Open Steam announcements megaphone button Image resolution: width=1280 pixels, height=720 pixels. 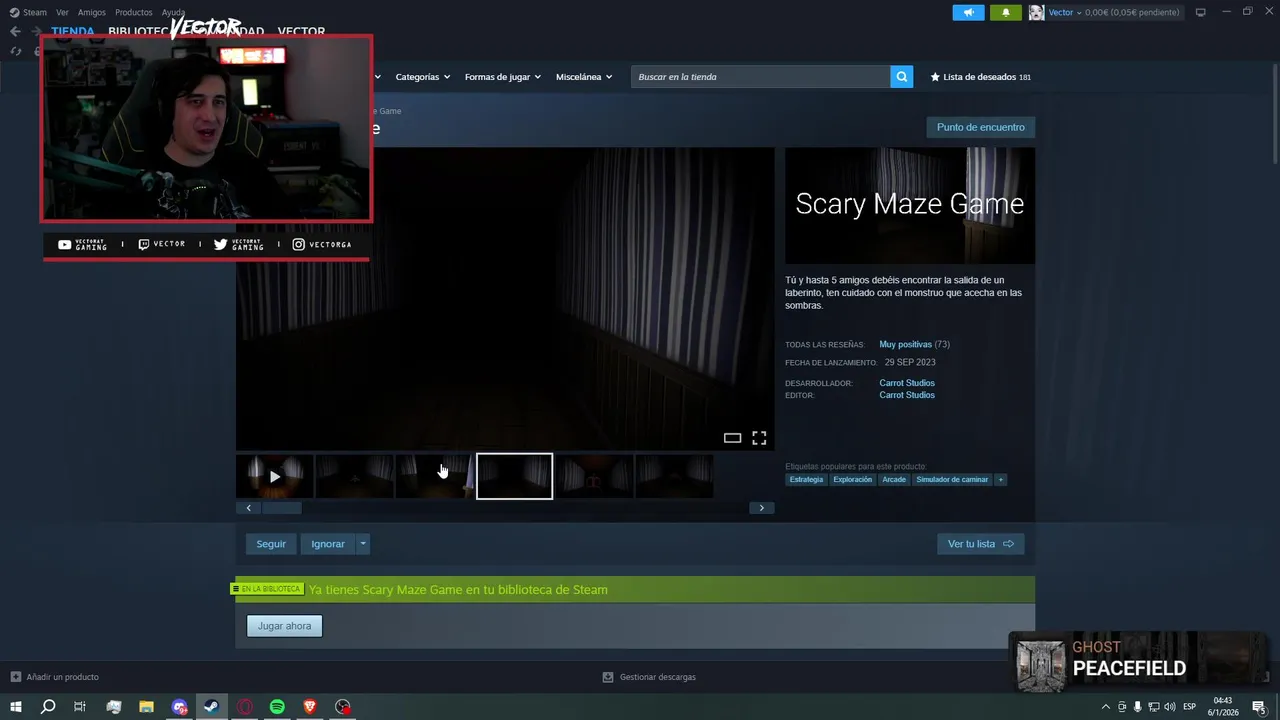point(968,12)
